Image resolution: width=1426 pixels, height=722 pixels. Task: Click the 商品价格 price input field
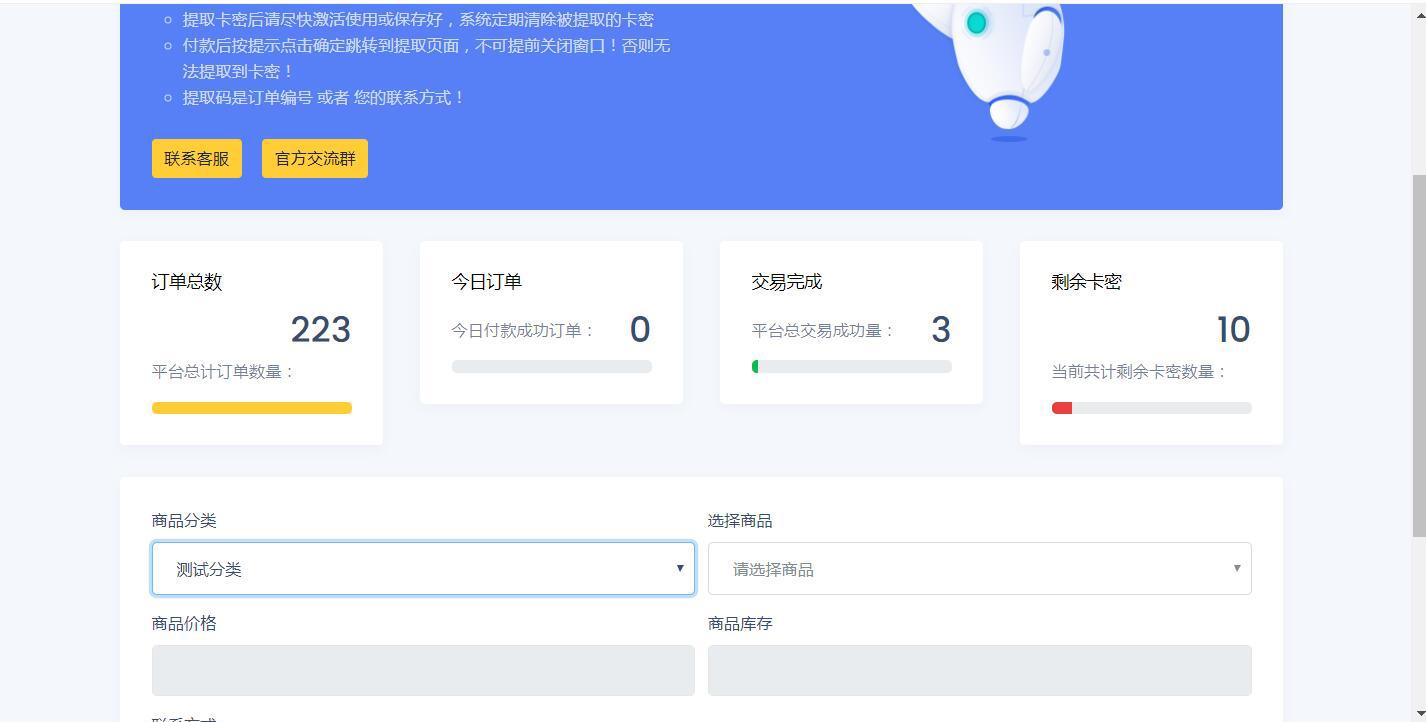(423, 670)
